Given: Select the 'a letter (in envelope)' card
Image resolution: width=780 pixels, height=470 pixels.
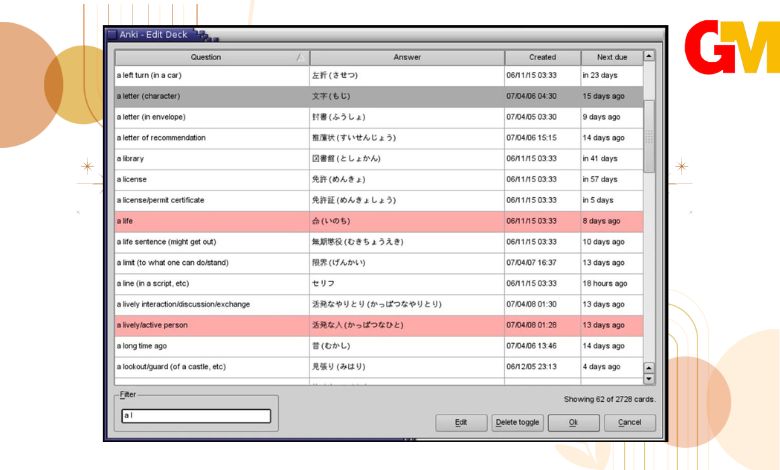Looking at the screenshot, I should point(379,117).
